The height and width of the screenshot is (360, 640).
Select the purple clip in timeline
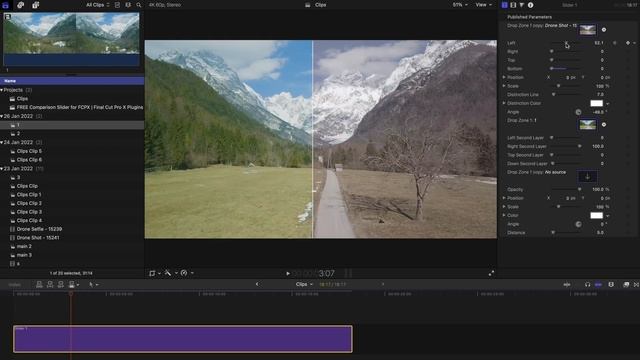click(x=183, y=339)
